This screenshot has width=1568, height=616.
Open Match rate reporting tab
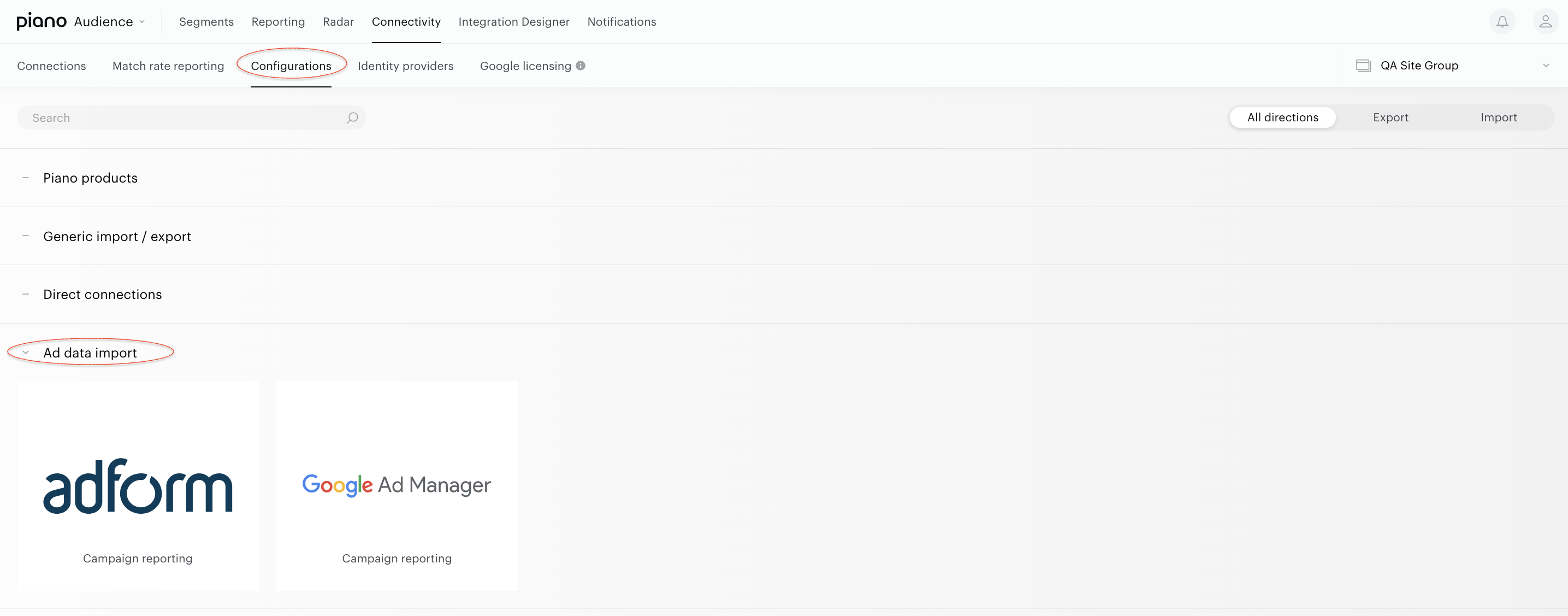coord(168,66)
